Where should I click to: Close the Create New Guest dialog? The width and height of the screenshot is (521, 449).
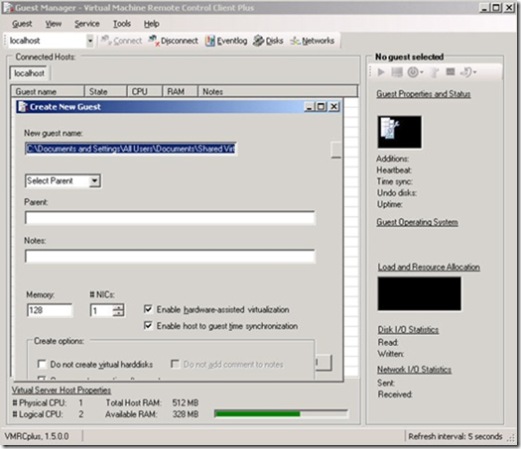tap(334, 107)
